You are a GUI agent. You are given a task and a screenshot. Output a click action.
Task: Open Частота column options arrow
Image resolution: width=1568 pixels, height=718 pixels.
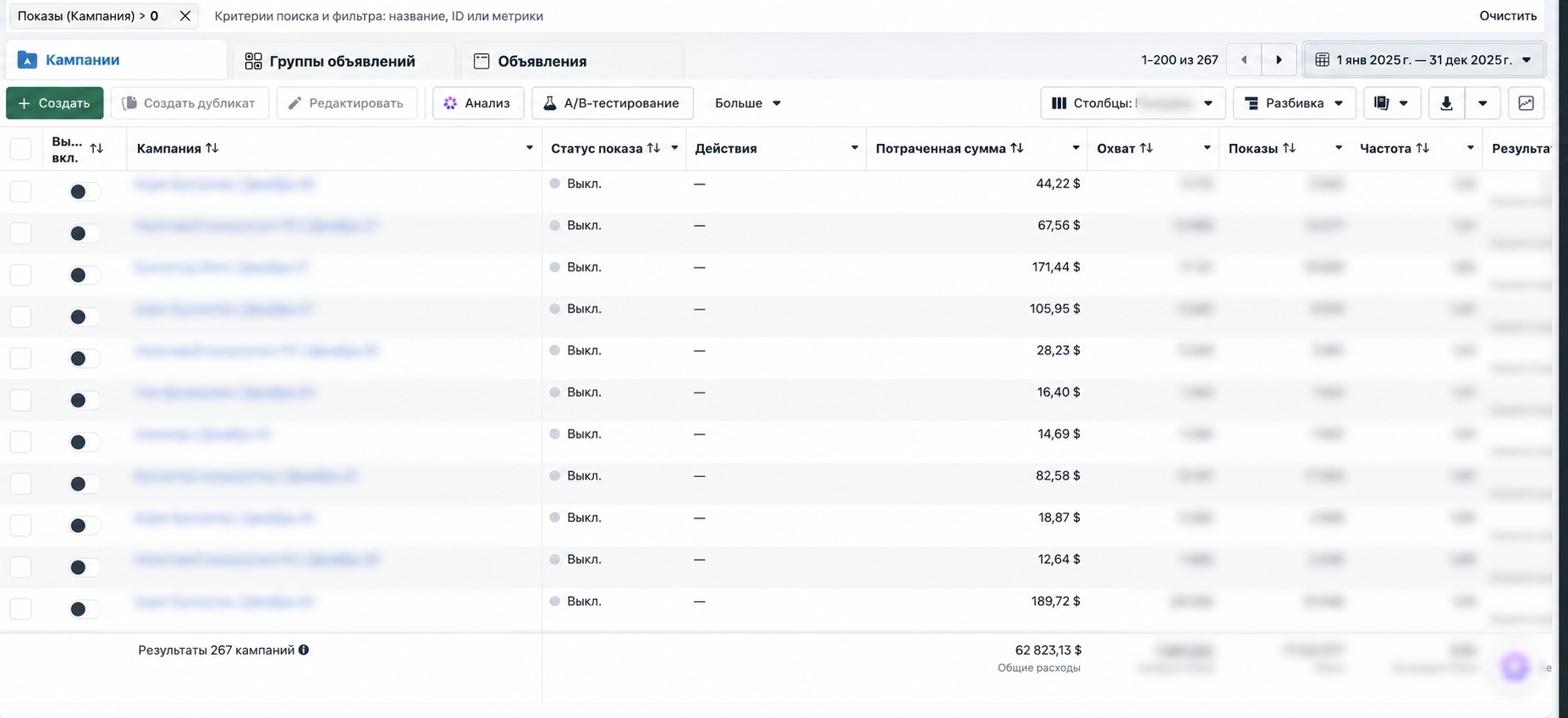1471,148
